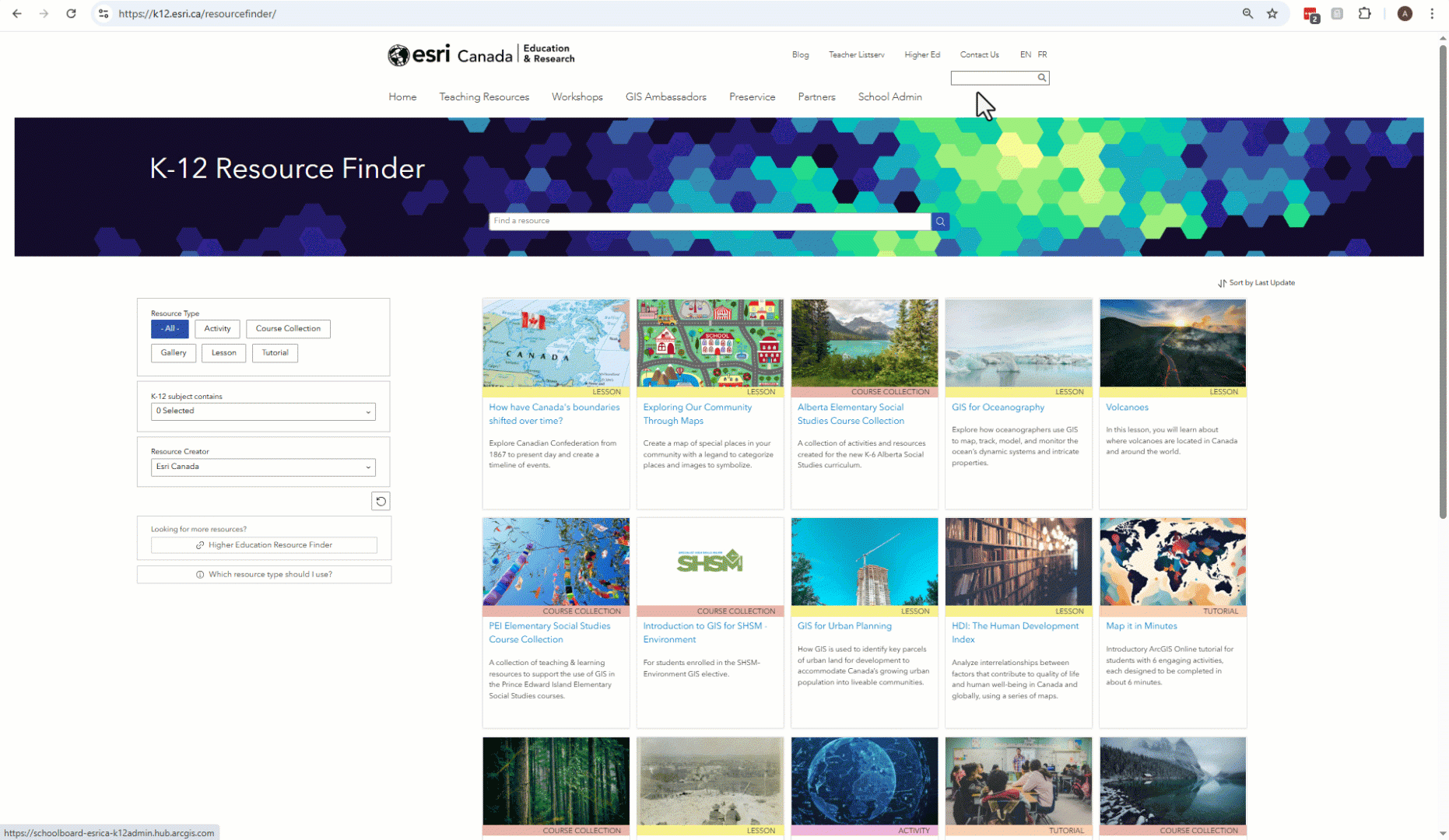The height and width of the screenshot is (840, 1449).
Task: Click the Sort by Last Update control
Action: [1256, 282]
